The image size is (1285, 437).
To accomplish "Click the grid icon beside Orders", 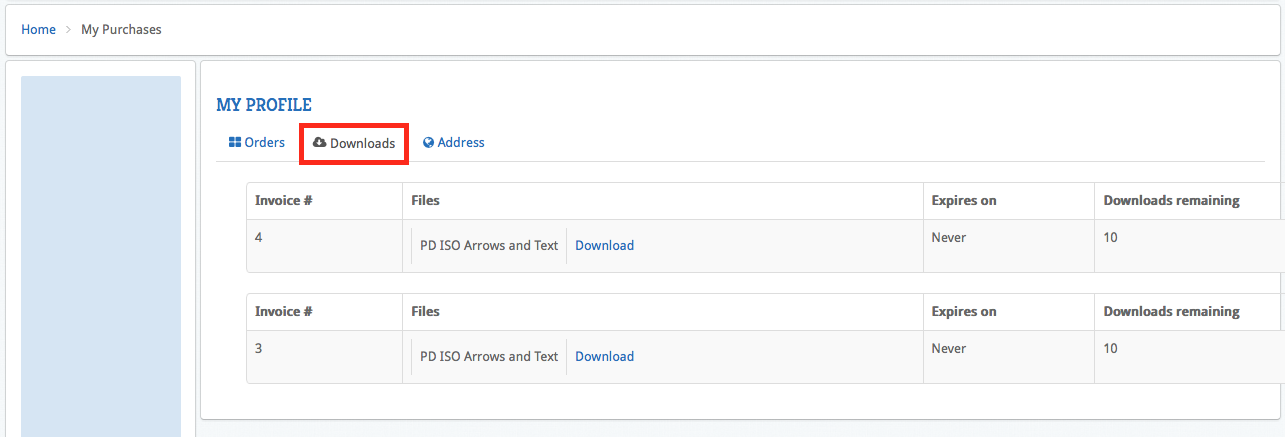I will [235, 143].
